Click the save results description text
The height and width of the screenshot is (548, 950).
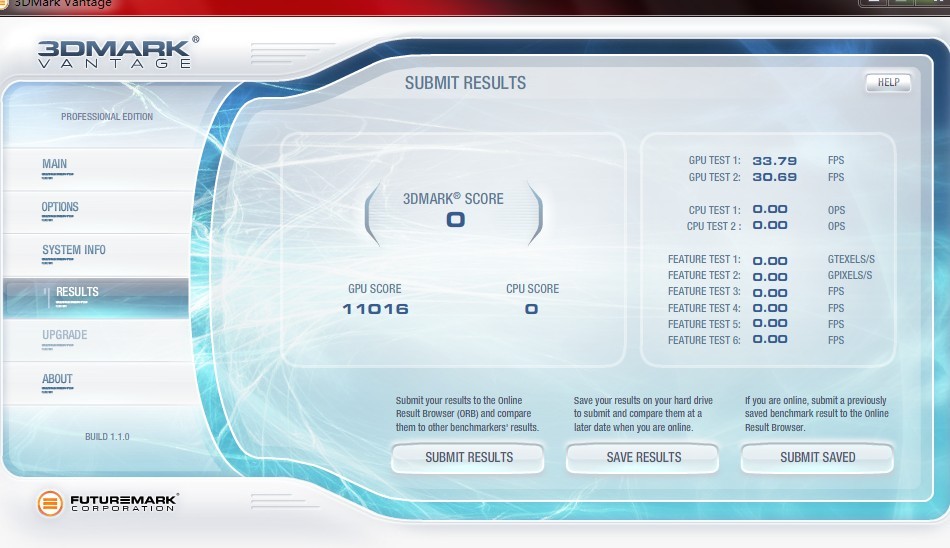[x=643, y=414]
